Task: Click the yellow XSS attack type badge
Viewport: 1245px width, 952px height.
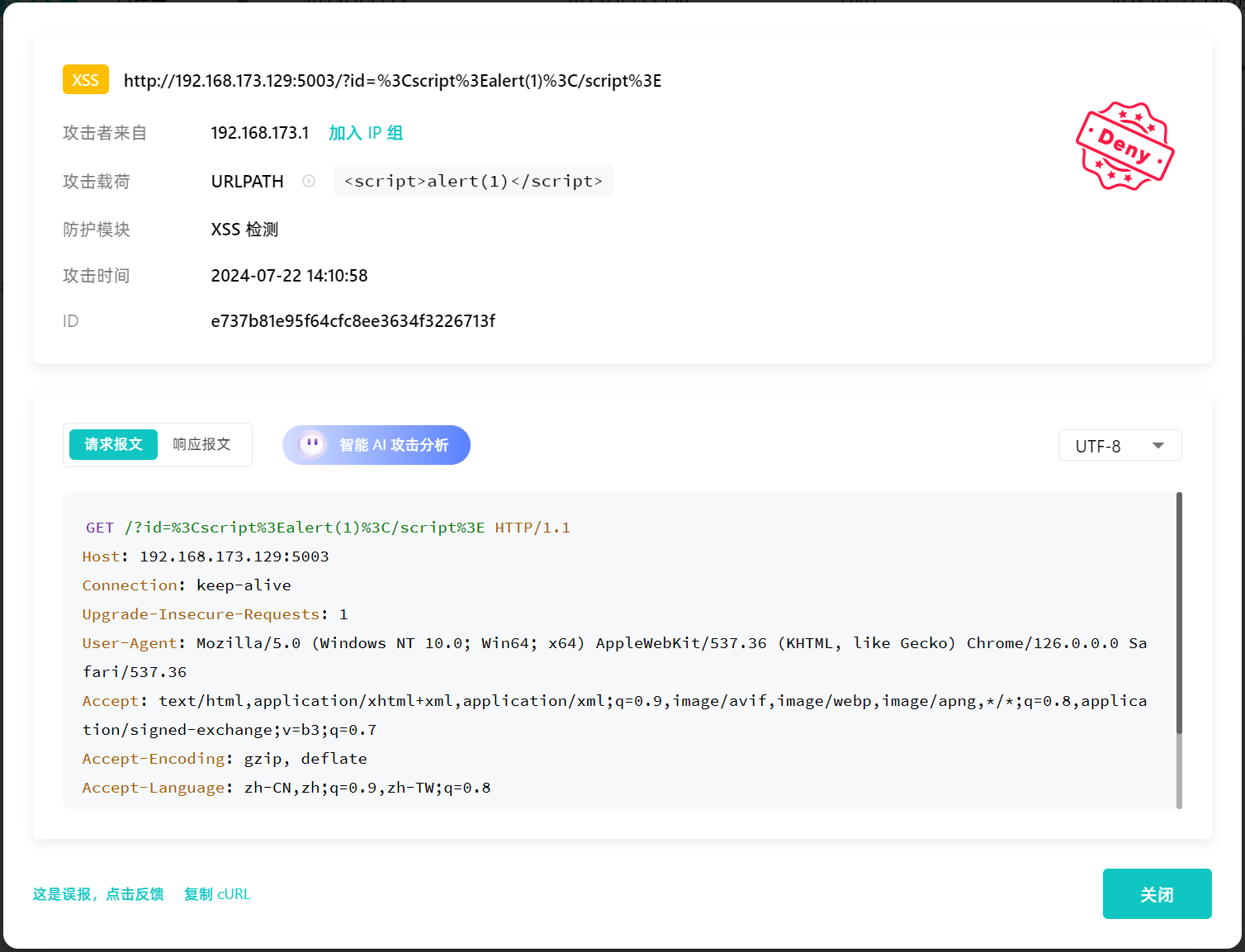Action: click(x=85, y=80)
